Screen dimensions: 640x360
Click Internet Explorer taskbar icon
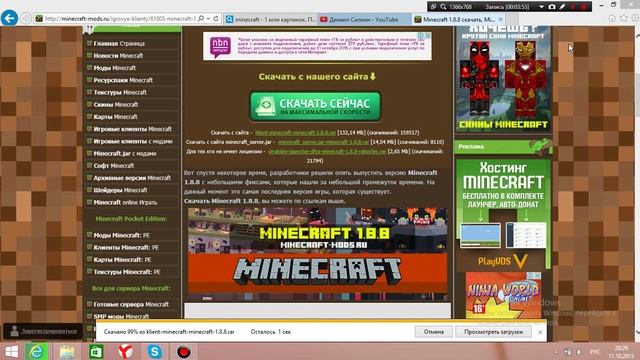click(x=36, y=351)
